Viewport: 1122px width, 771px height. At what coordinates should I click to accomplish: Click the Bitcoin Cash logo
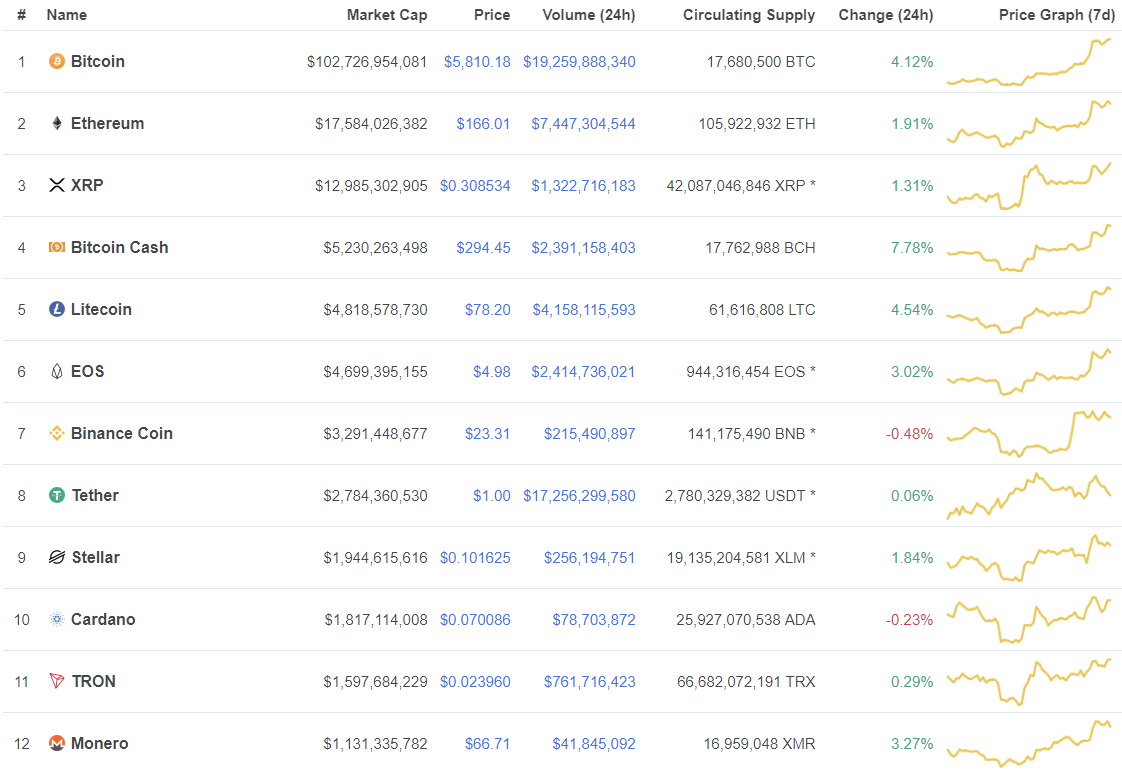tap(57, 247)
